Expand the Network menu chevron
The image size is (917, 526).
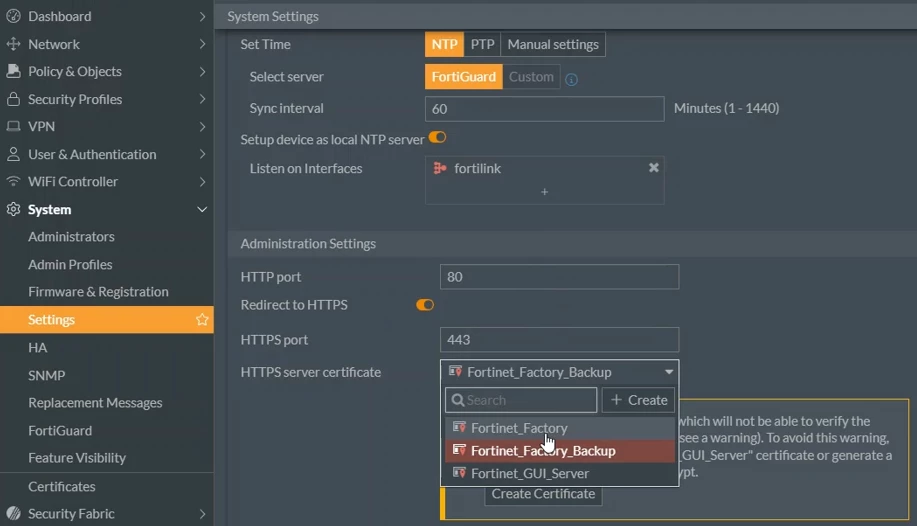click(x=202, y=44)
